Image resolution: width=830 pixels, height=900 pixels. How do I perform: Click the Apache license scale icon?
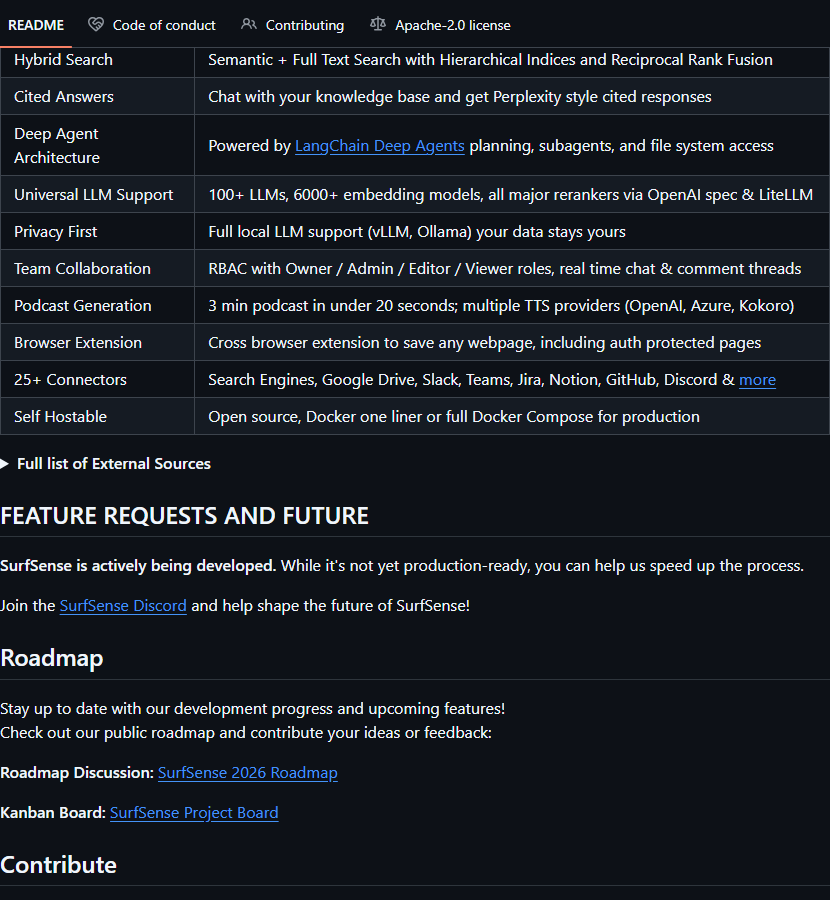tap(377, 25)
